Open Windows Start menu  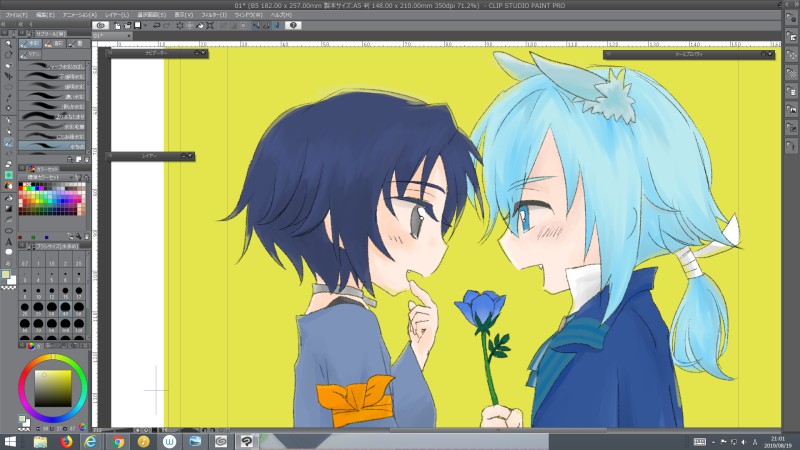(x=10, y=441)
